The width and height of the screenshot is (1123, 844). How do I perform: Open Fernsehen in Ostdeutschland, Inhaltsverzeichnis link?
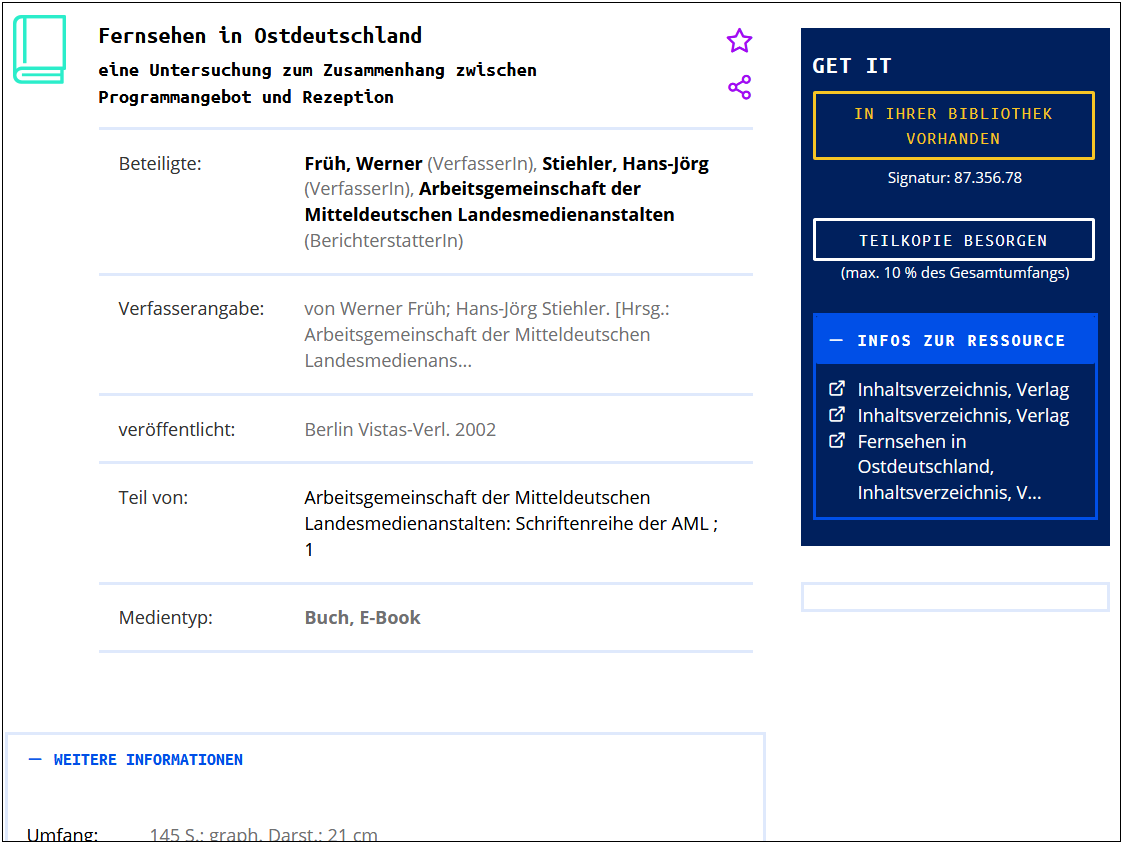click(949, 466)
